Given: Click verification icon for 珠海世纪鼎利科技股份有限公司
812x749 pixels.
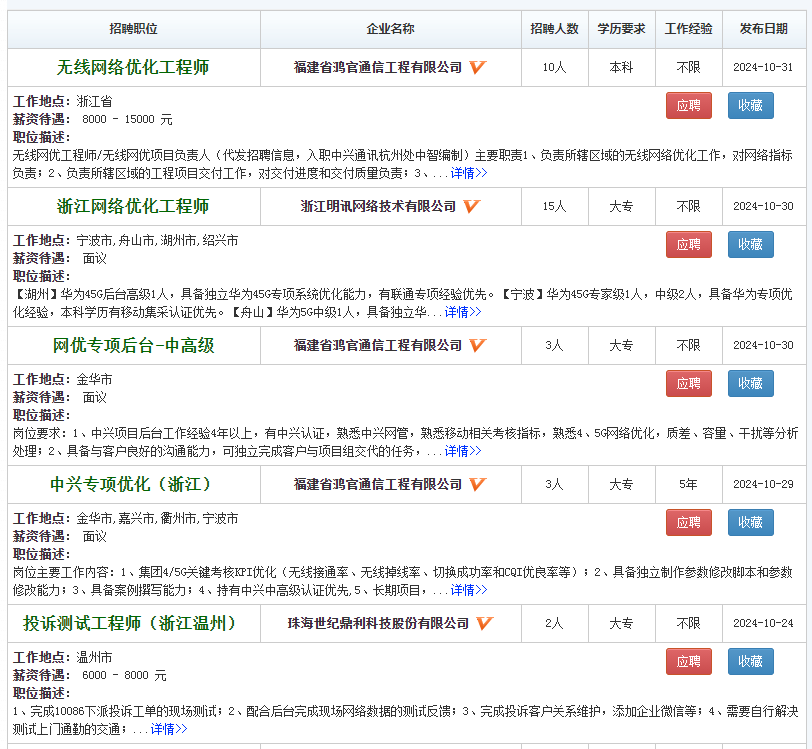Looking at the screenshot, I should tap(483, 623).
